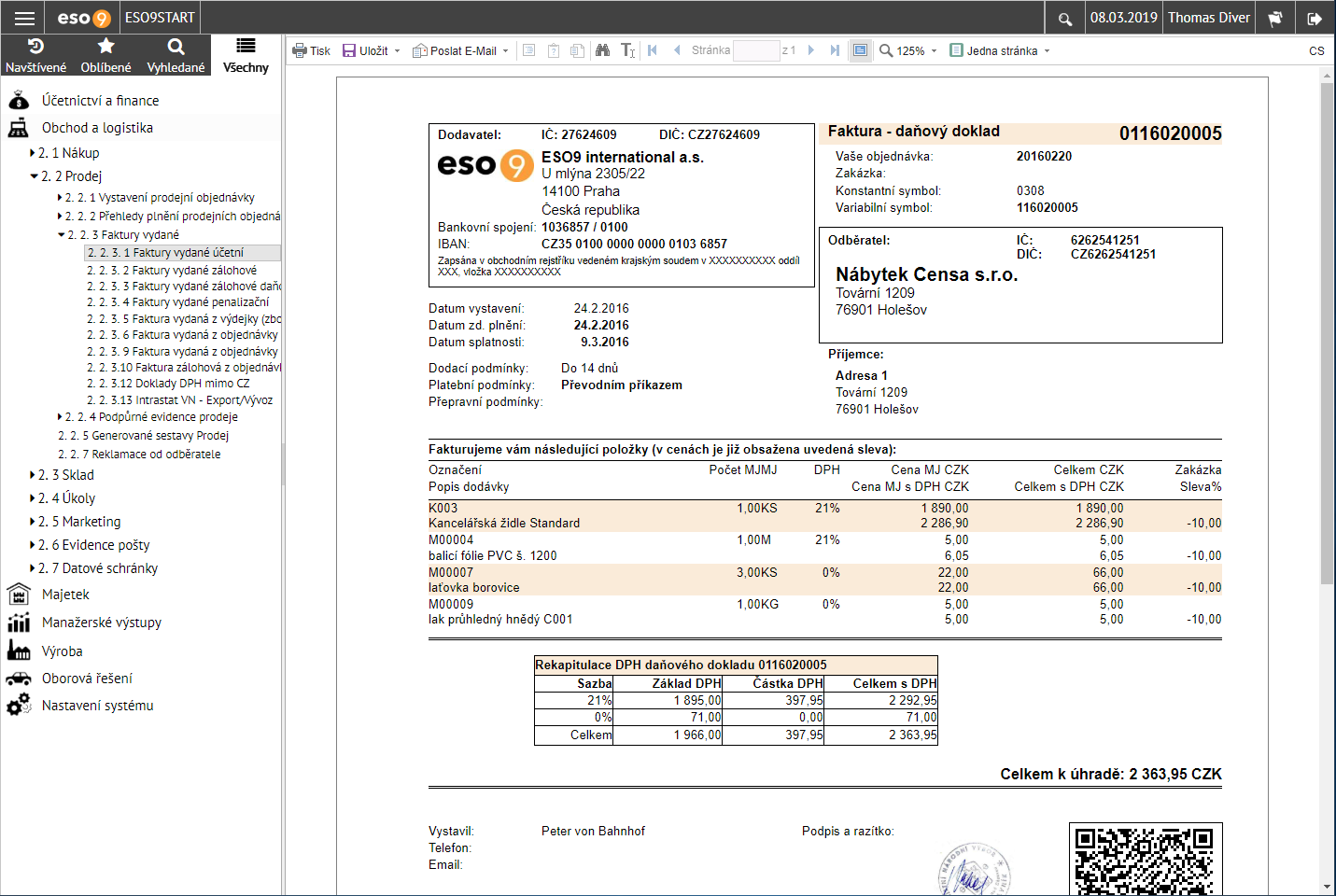Click the binoculars find icon
Viewport: 1336px width, 896px height.
(602, 50)
